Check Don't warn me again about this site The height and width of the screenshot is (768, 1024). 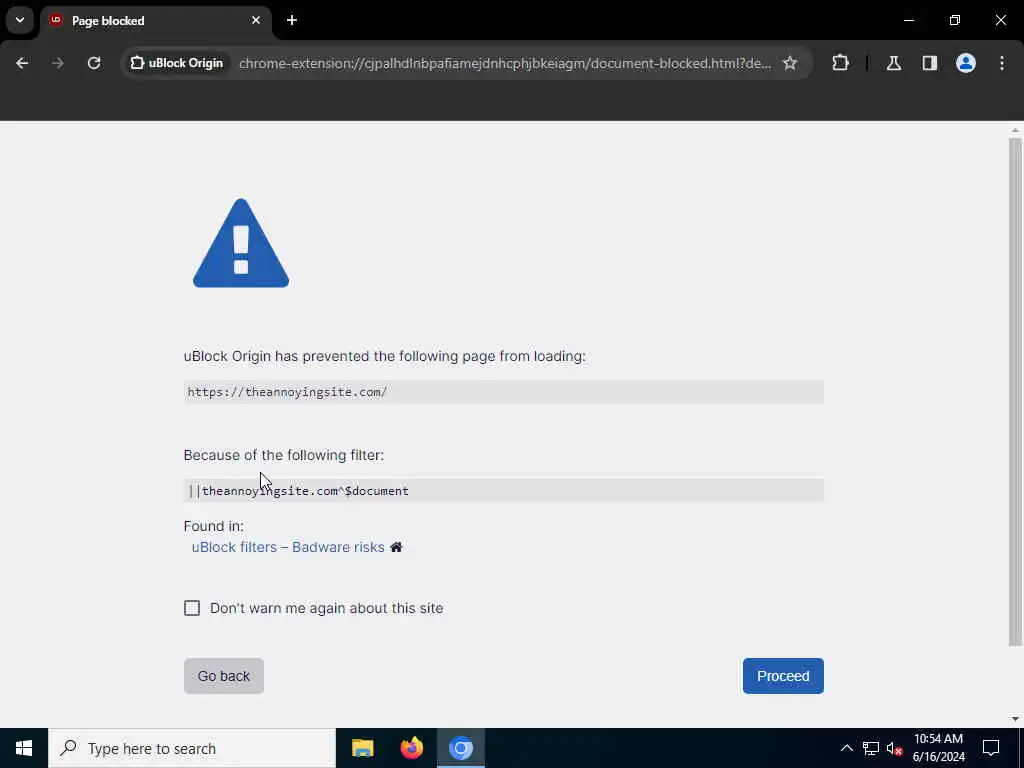point(192,608)
